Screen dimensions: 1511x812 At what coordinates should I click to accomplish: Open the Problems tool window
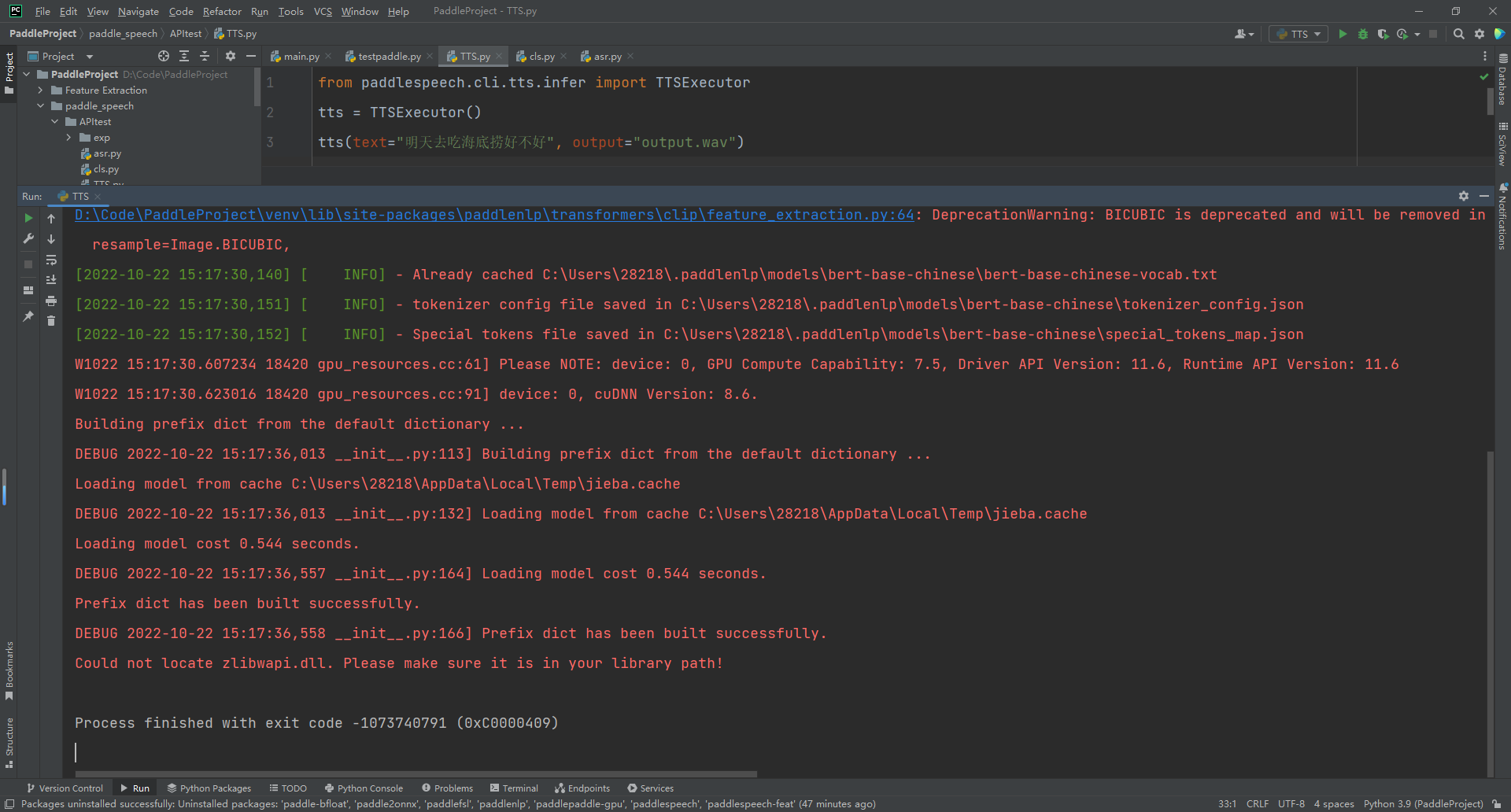click(x=447, y=788)
